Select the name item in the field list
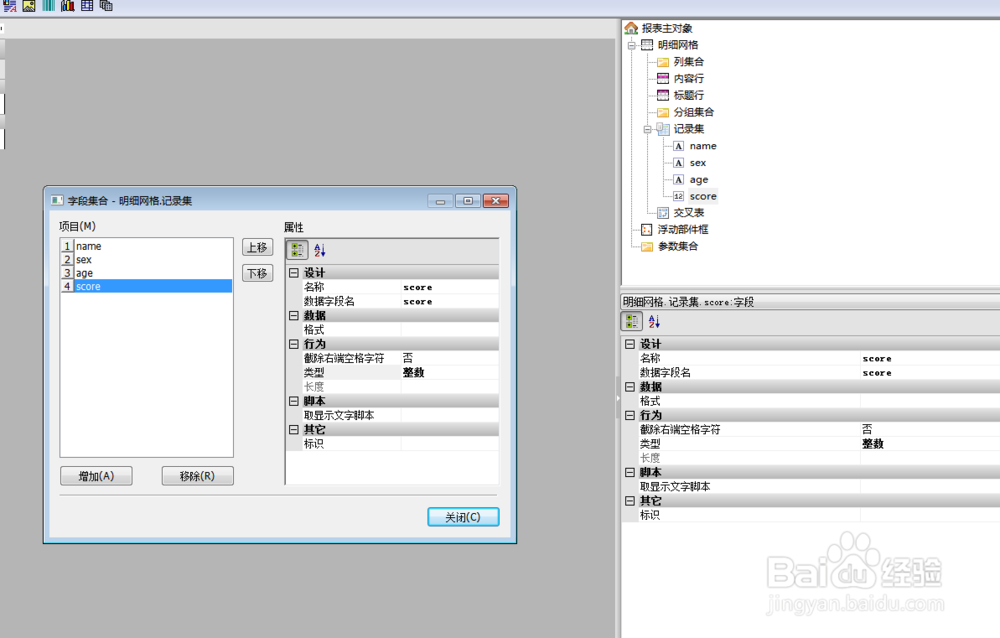 (90, 245)
